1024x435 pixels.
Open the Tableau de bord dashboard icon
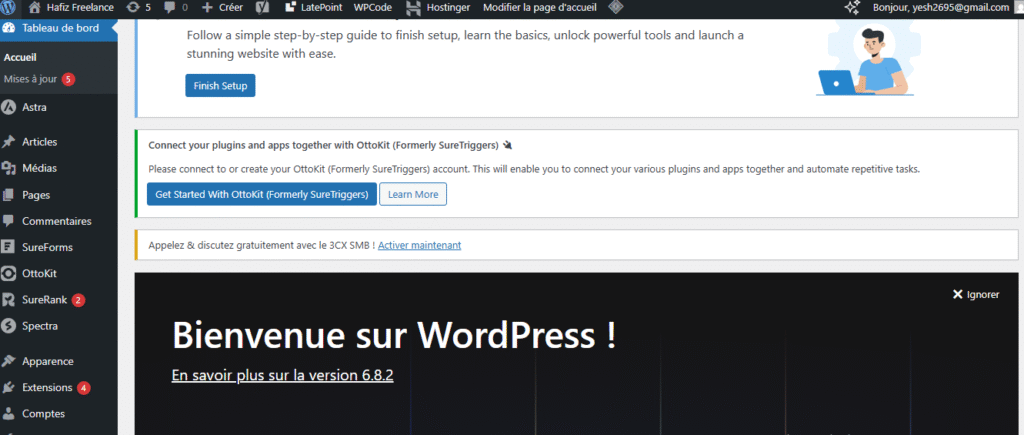[9, 28]
